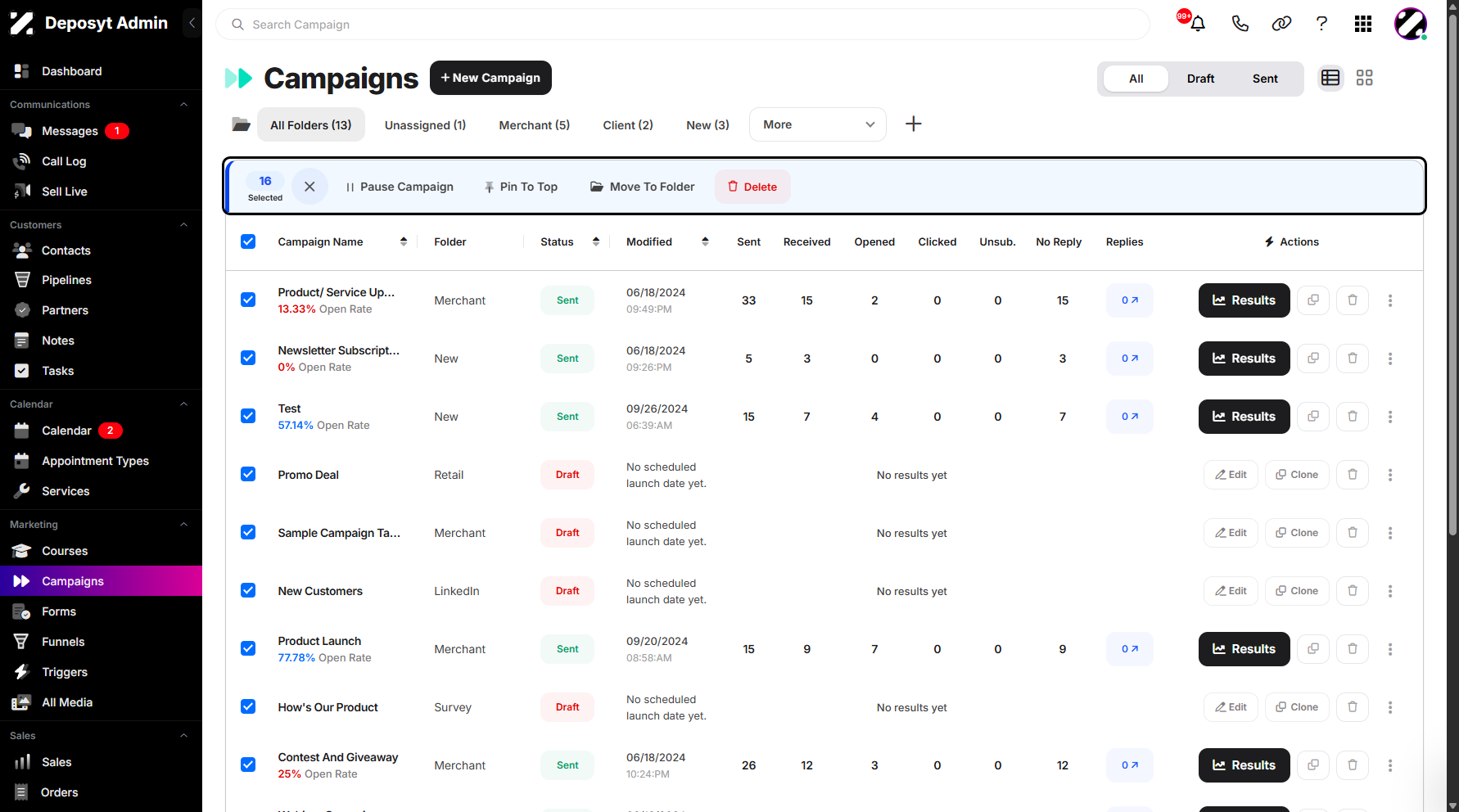Viewport: 1459px width, 812px height.
Task: Uncheck the Product/Service Up... row checkbox
Action: coord(248,300)
